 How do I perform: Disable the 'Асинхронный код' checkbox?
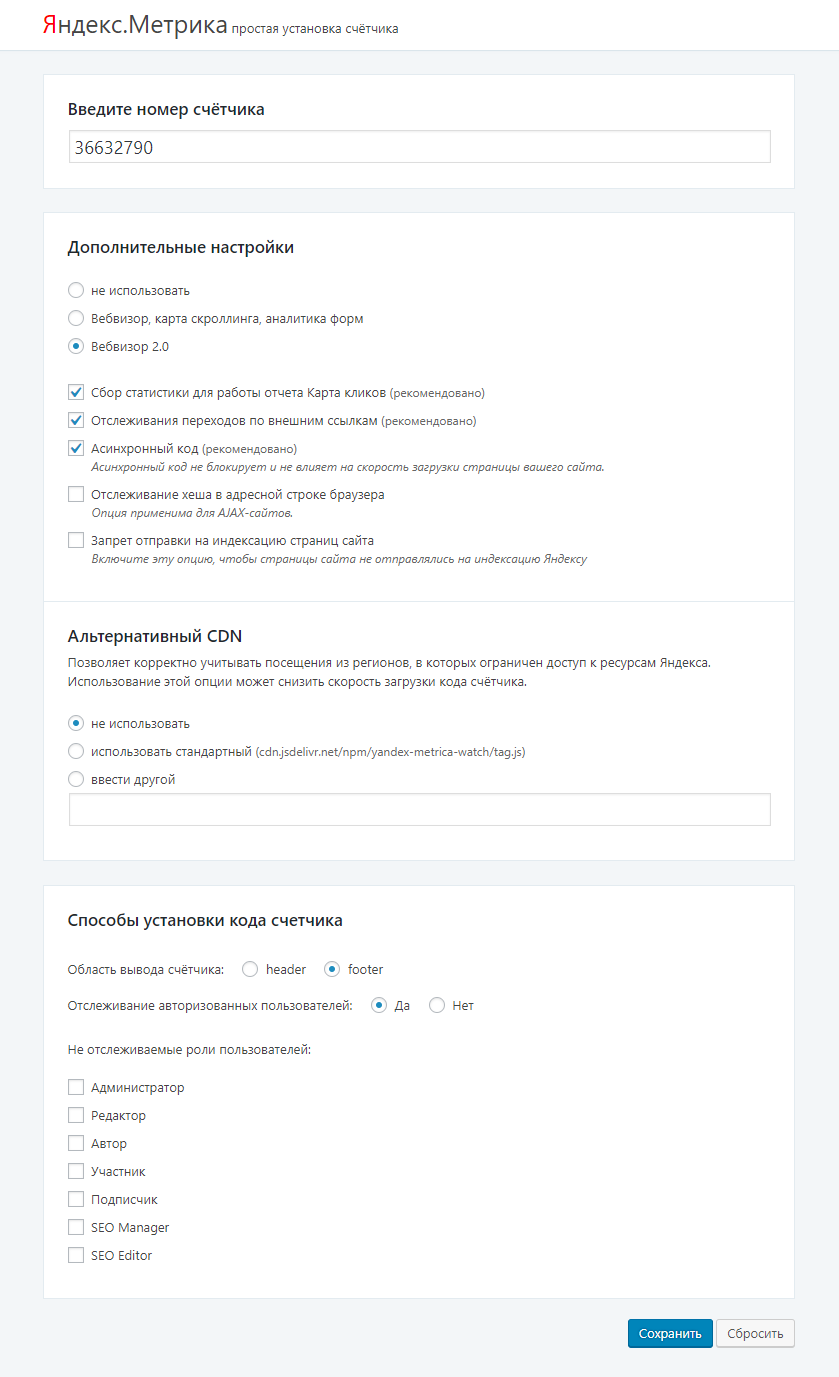pos(76,449)
